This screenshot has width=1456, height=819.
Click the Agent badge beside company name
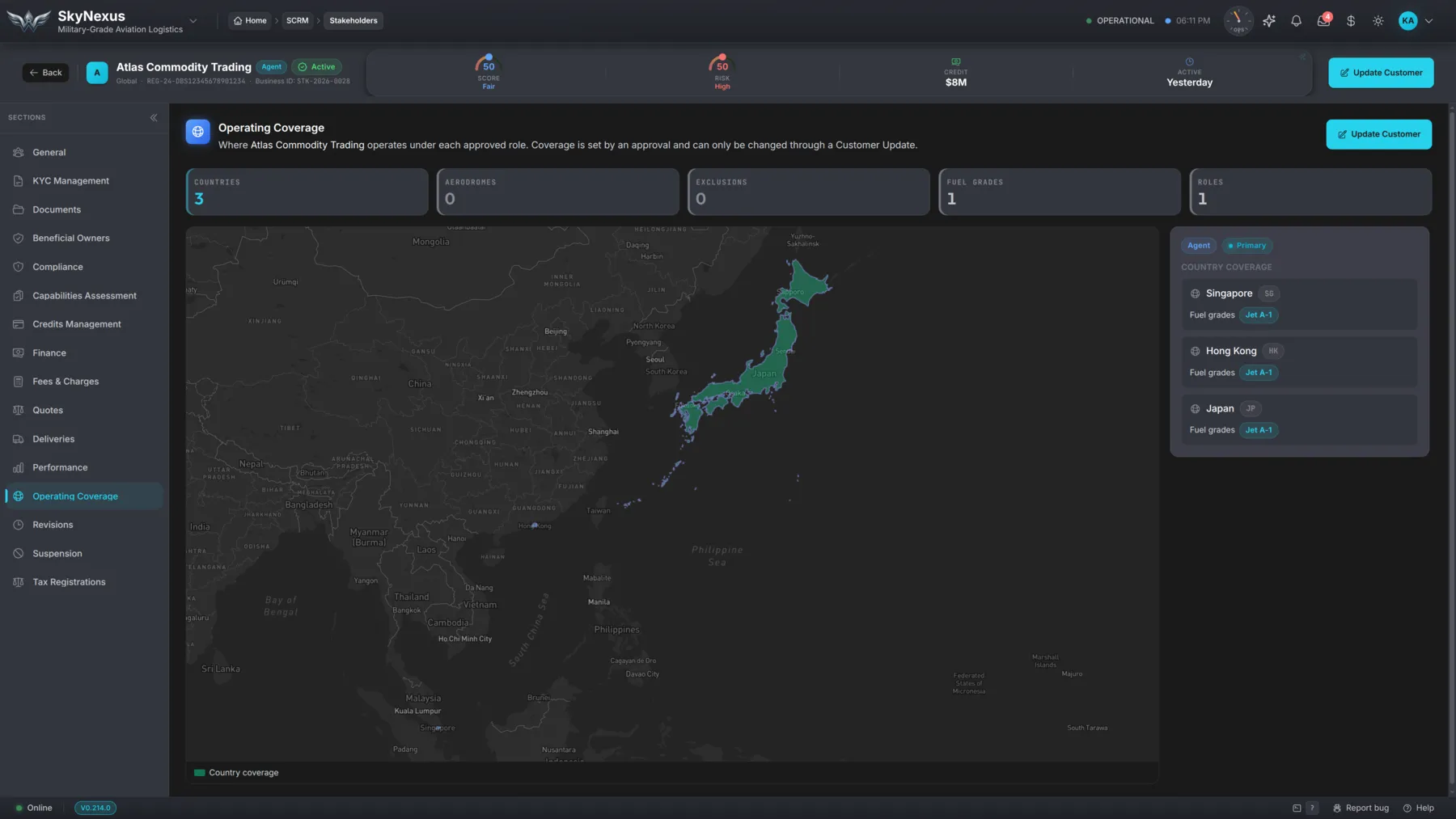(x=272, y=67)
